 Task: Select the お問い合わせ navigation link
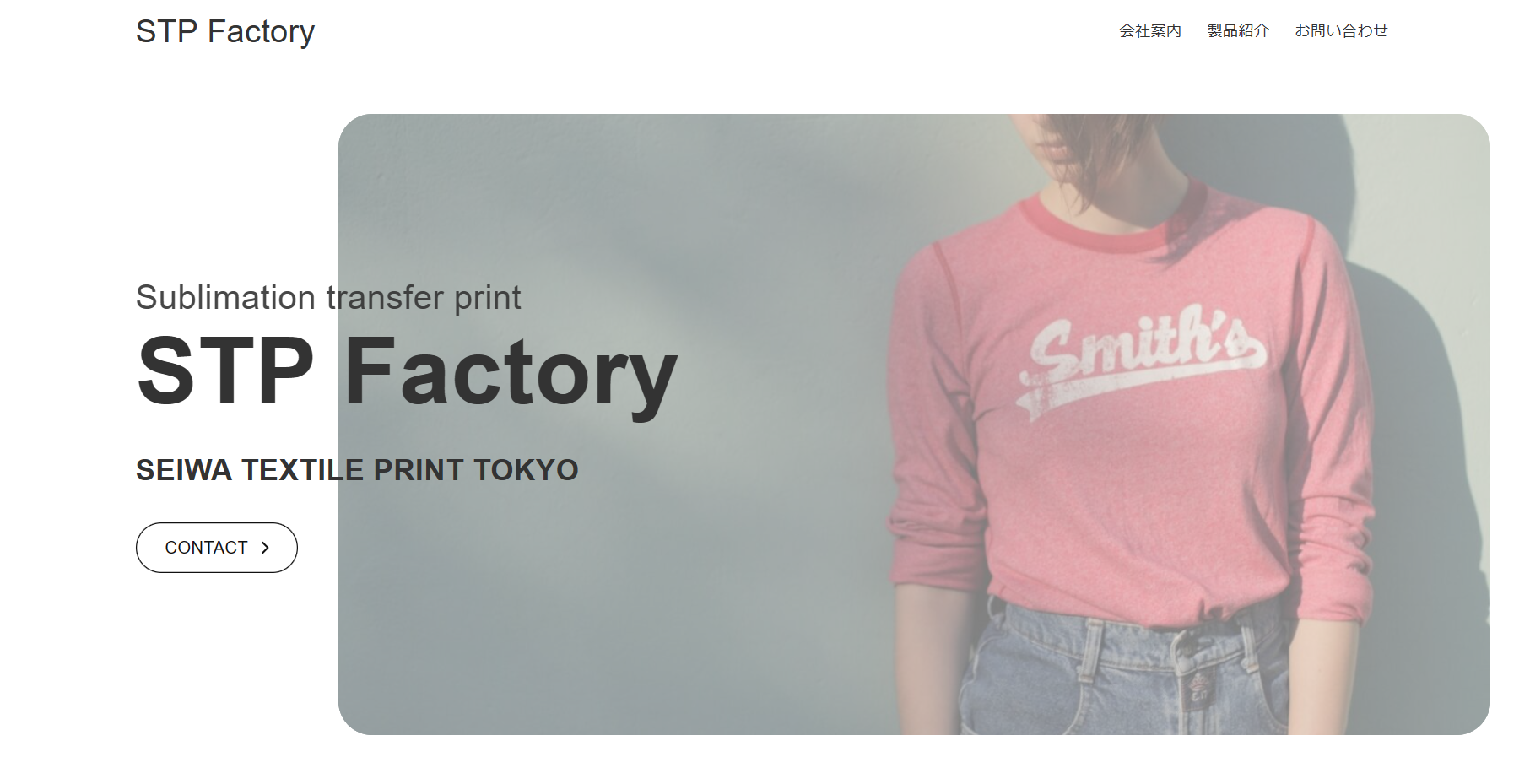pyautogui.click(x=1341, y=30)
